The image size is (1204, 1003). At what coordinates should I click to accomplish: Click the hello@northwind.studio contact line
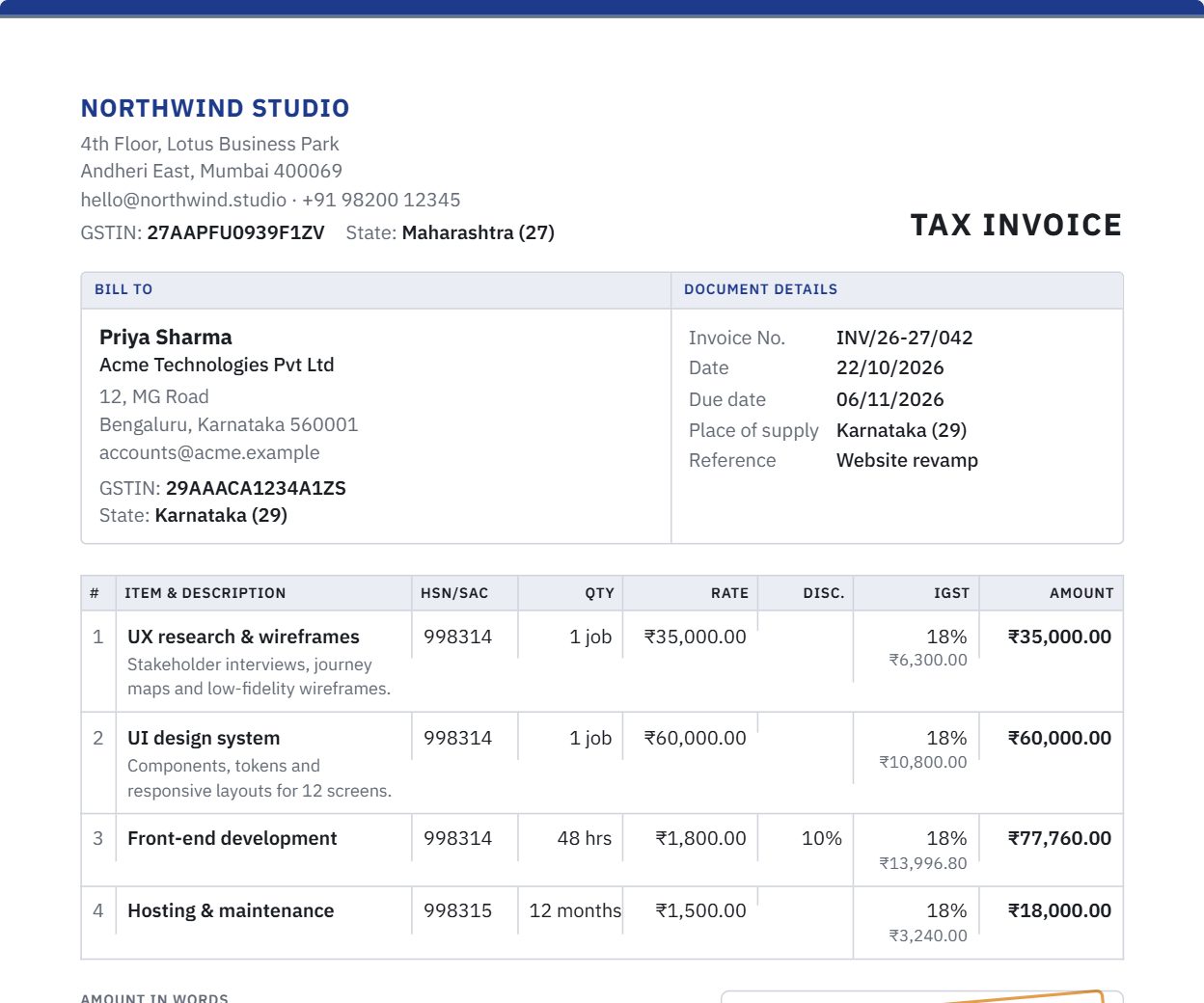(x=270, y=200)
